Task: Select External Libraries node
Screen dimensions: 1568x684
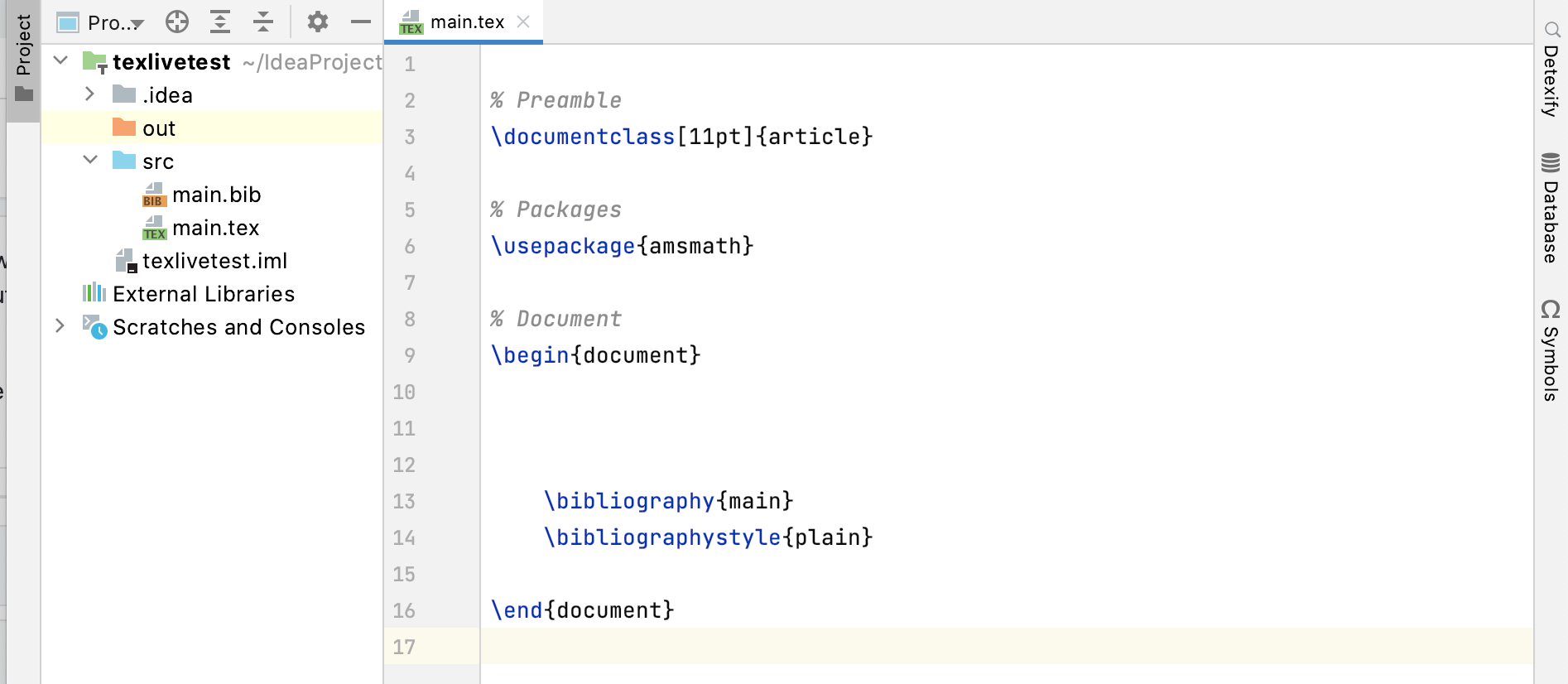Action: pos(204,294)
